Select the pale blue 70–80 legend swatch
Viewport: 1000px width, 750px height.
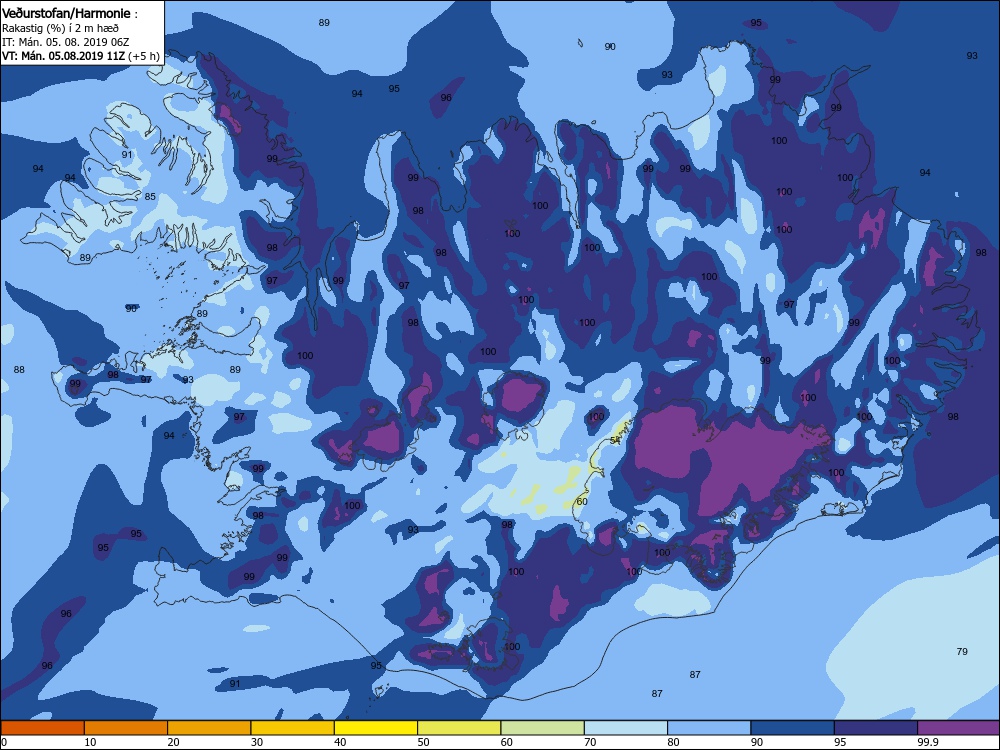tap(626, 728)
